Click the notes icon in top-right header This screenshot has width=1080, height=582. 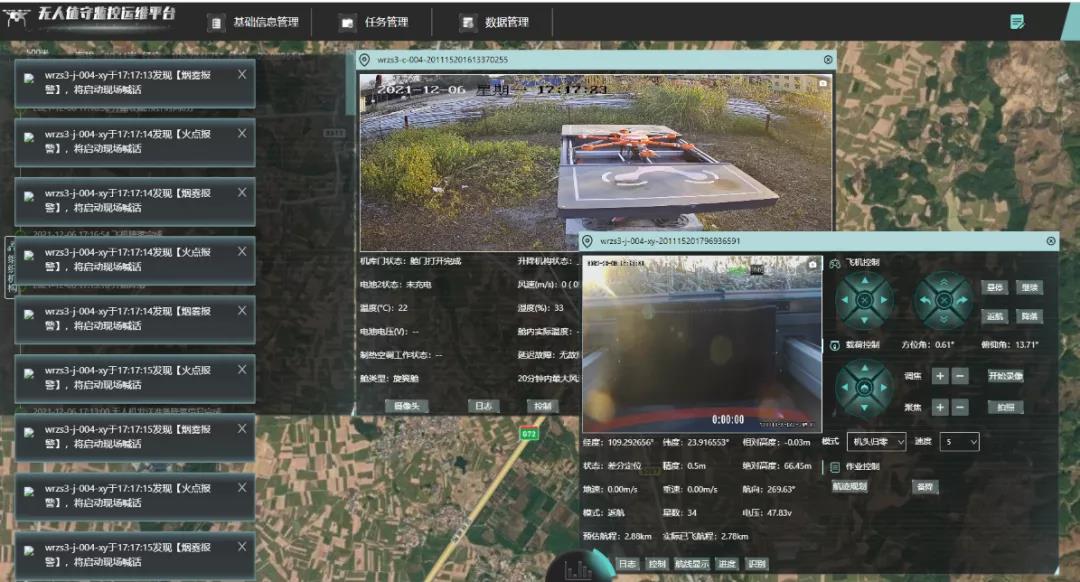click(x=1018, y=21)
